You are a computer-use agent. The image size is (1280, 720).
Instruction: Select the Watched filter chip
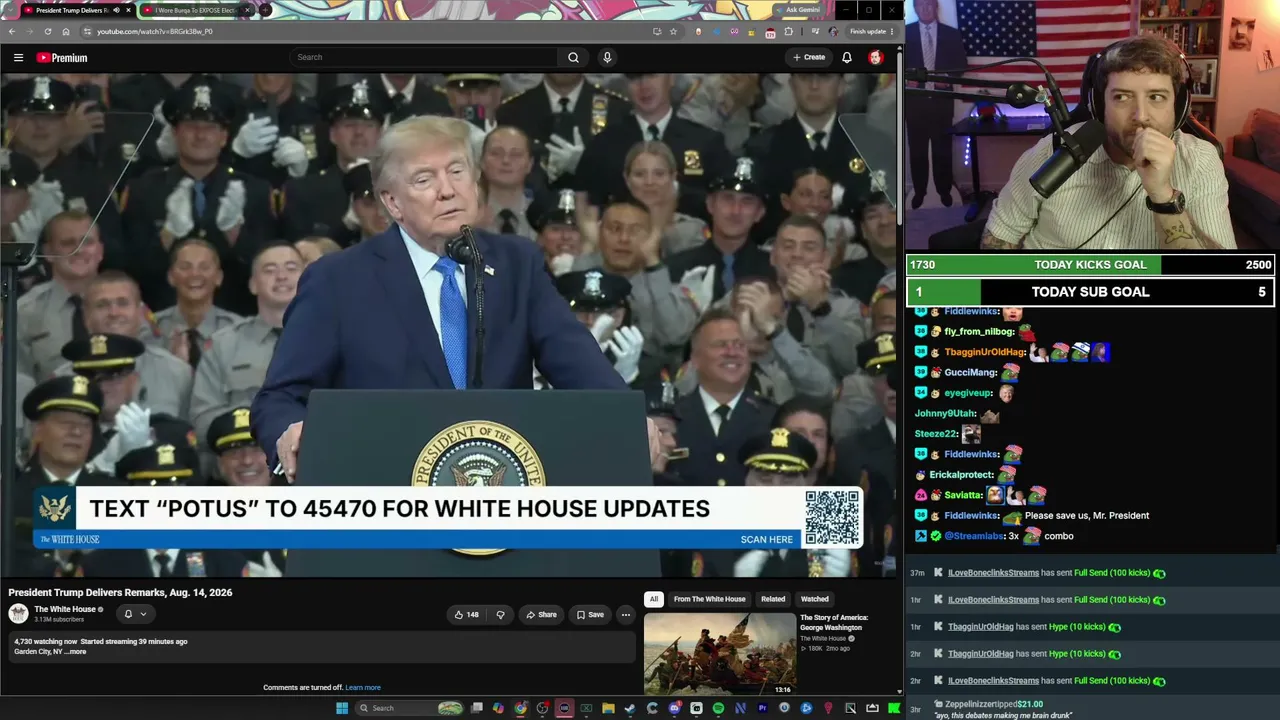(814, 599)
